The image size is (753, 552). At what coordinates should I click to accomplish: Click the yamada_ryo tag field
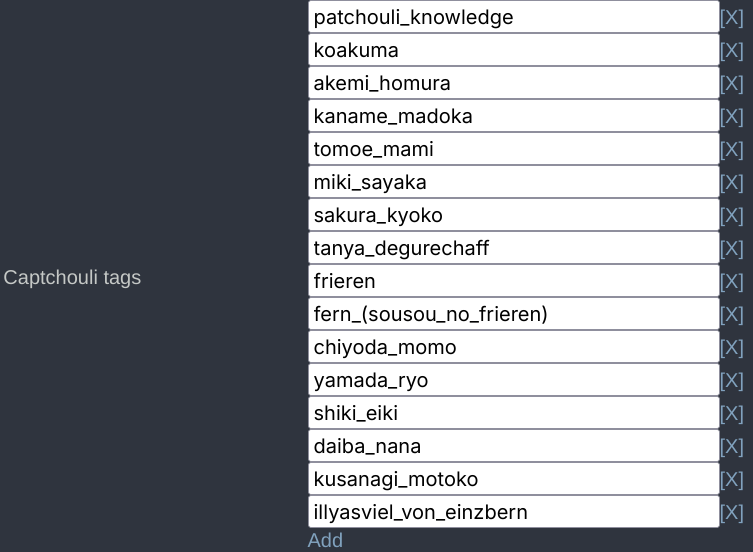tap(513, 380)
